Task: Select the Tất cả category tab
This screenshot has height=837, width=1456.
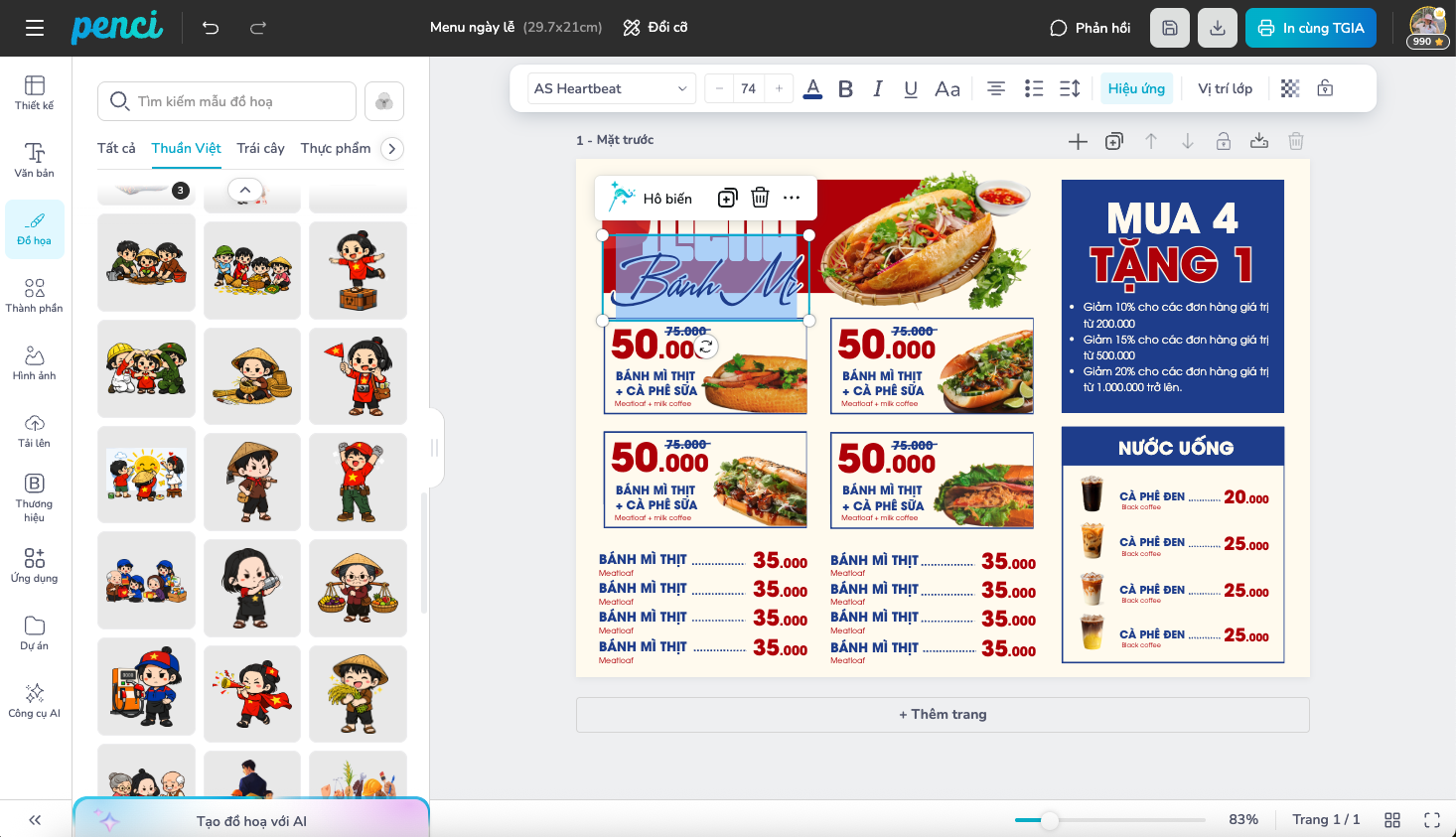Action: (116, 148)
